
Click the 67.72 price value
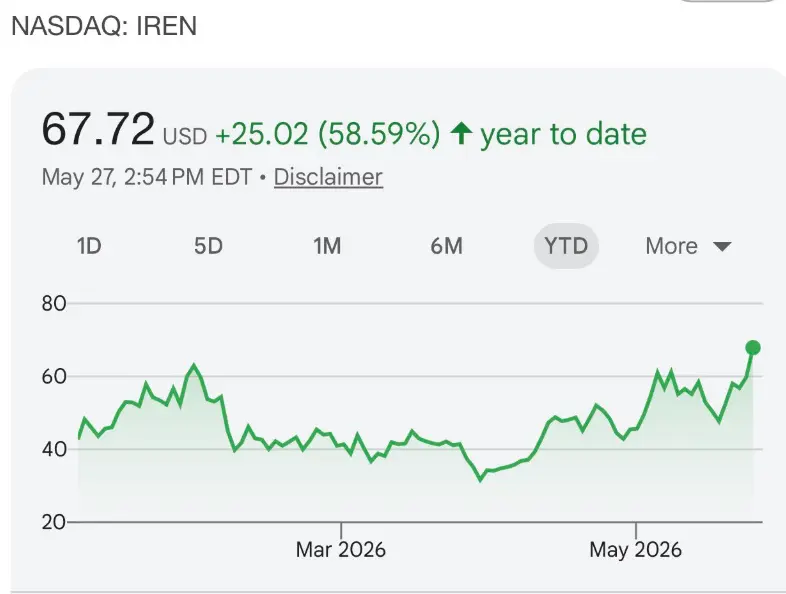(x=98, y=129)
